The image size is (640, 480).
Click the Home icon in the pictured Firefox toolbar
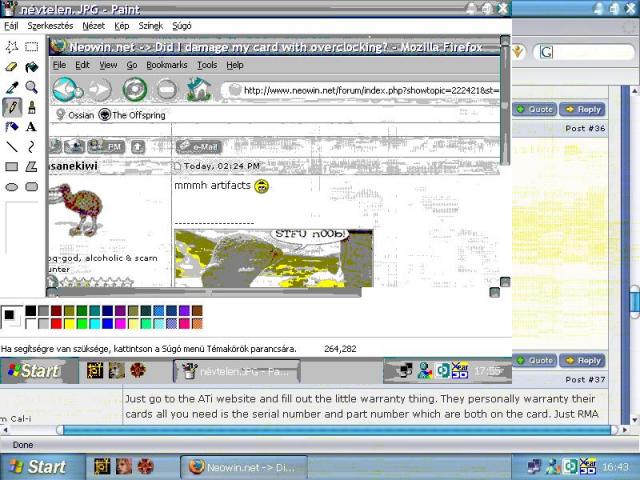click(x=198, y=89)
